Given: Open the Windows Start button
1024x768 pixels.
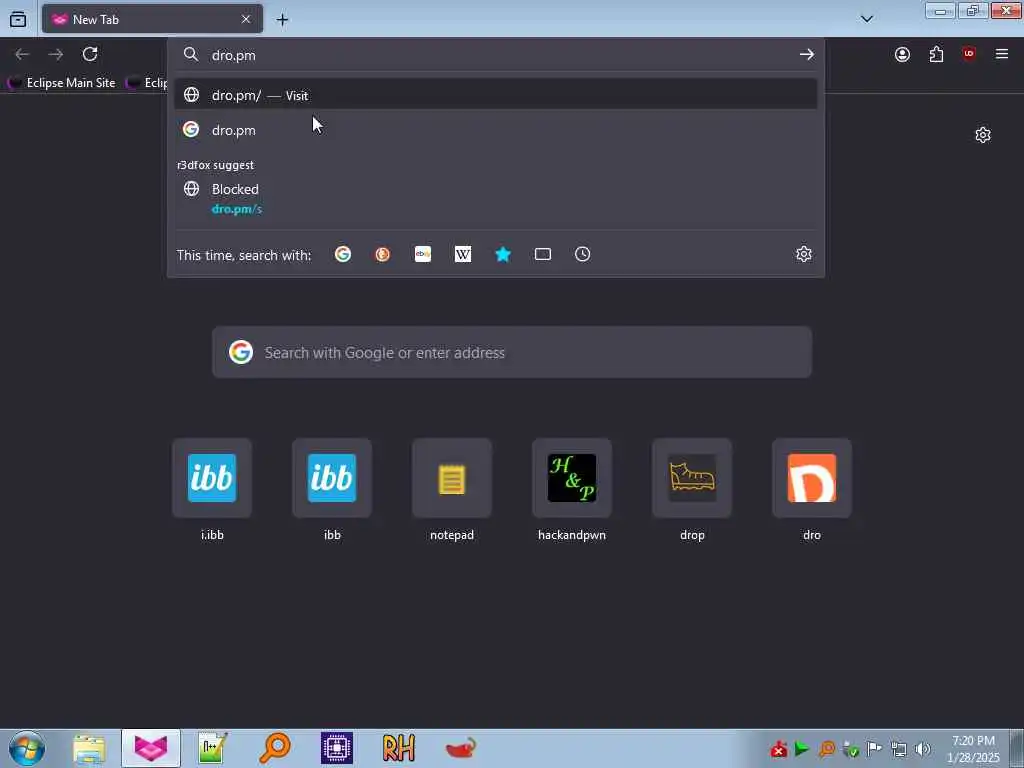Looking at the screenshot, I should coord(27,748).
